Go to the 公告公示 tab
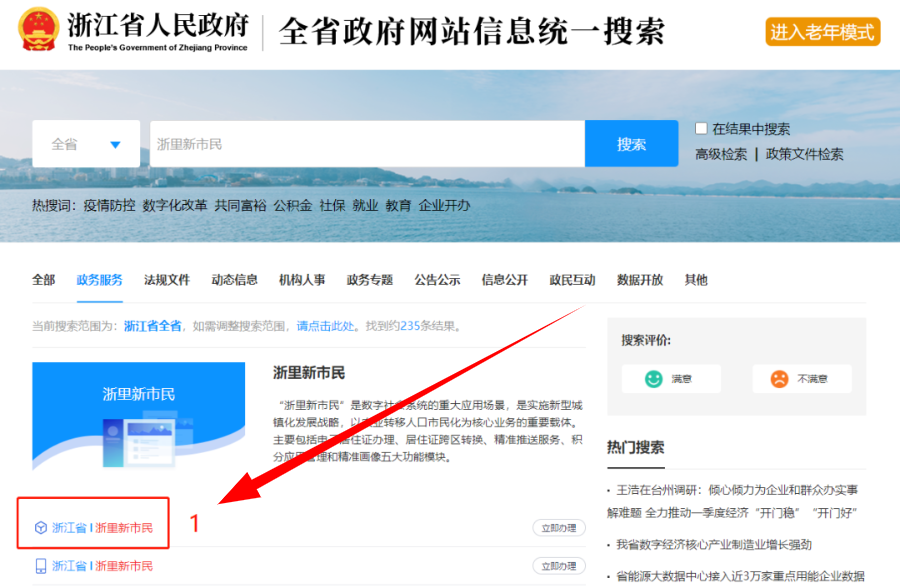This screenshot has height=588, width=900. coord(437,280)
